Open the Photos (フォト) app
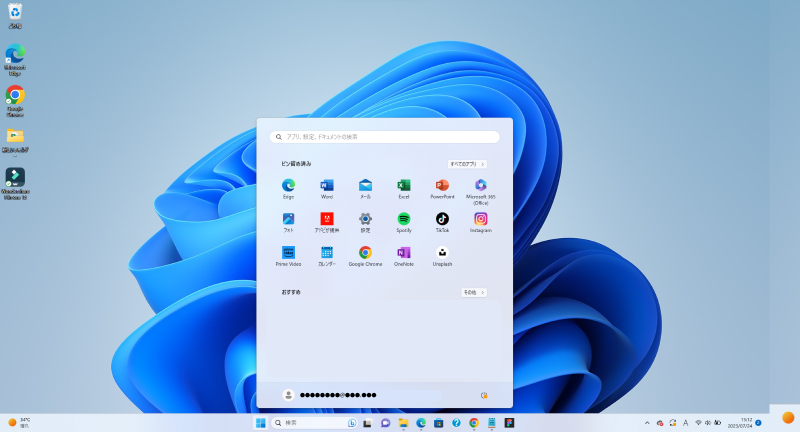The width and height of the screenshot is (800, 432). [288, 223]
